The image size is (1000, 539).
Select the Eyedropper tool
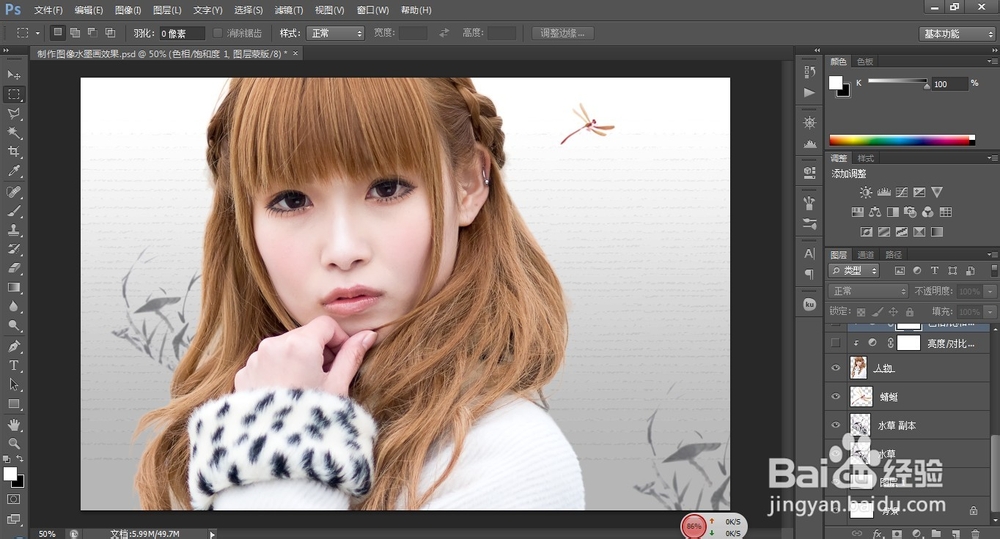(13, 171)
